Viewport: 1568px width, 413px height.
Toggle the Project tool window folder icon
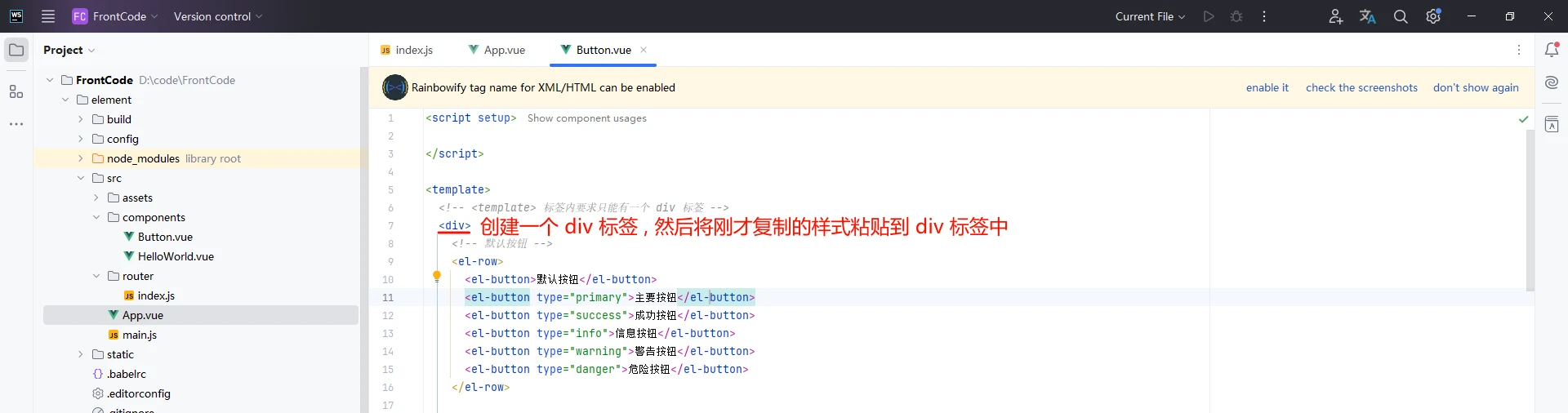(16, 50)
